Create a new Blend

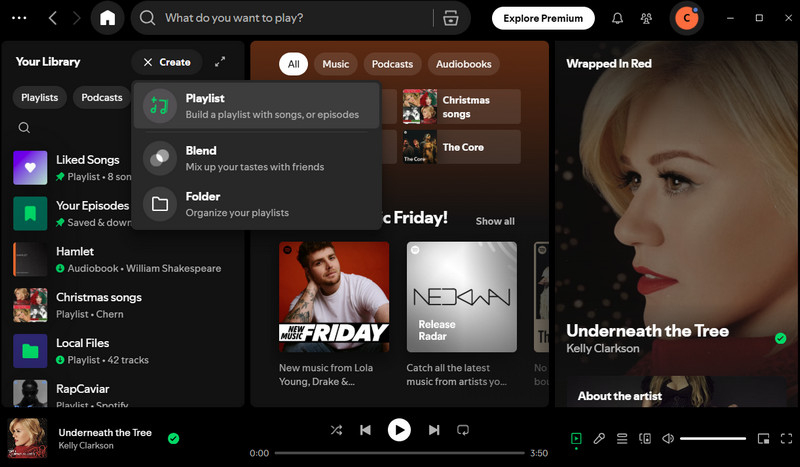(257, 158)
